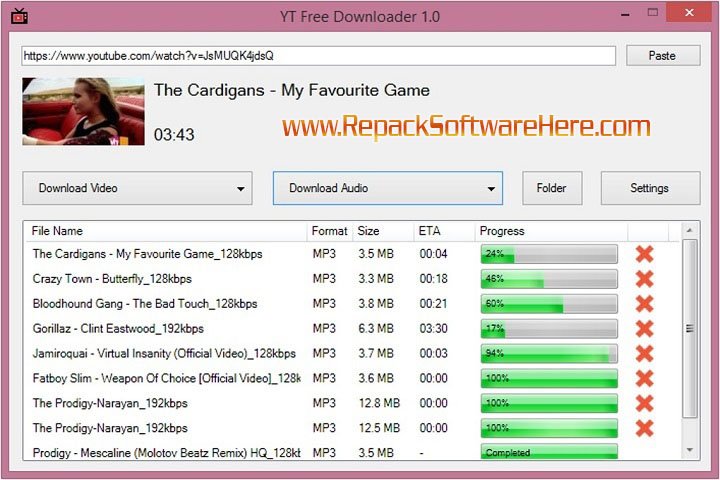Click the video duration "03:43"
The image size is (720, 480).
(x=174, y=135)
